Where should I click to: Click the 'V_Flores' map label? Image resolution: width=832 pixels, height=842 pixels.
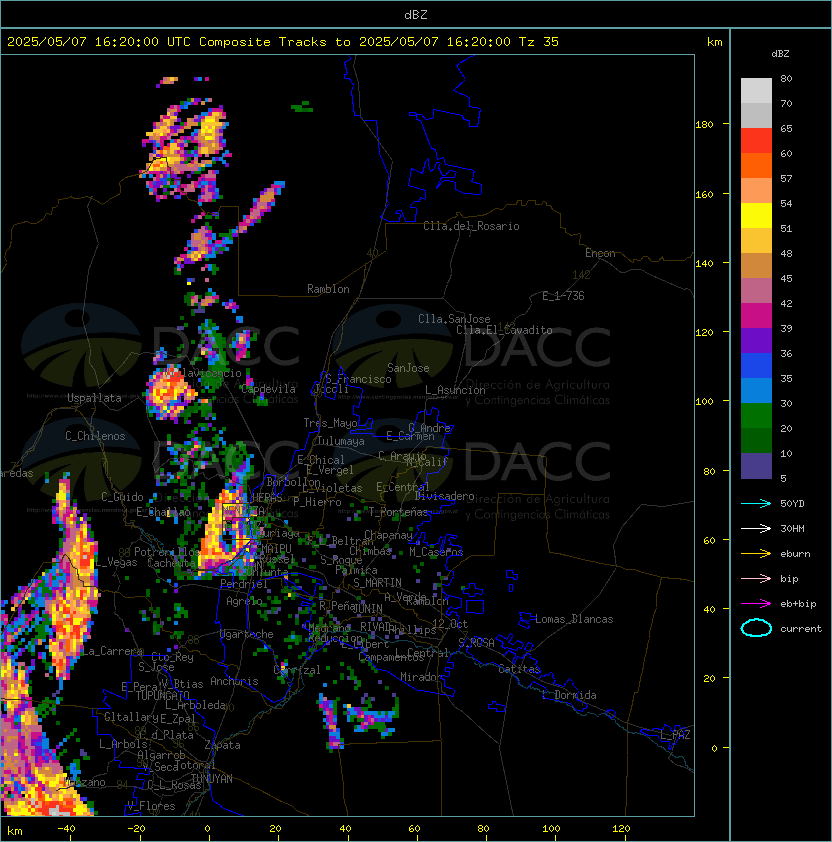[151, 806]
